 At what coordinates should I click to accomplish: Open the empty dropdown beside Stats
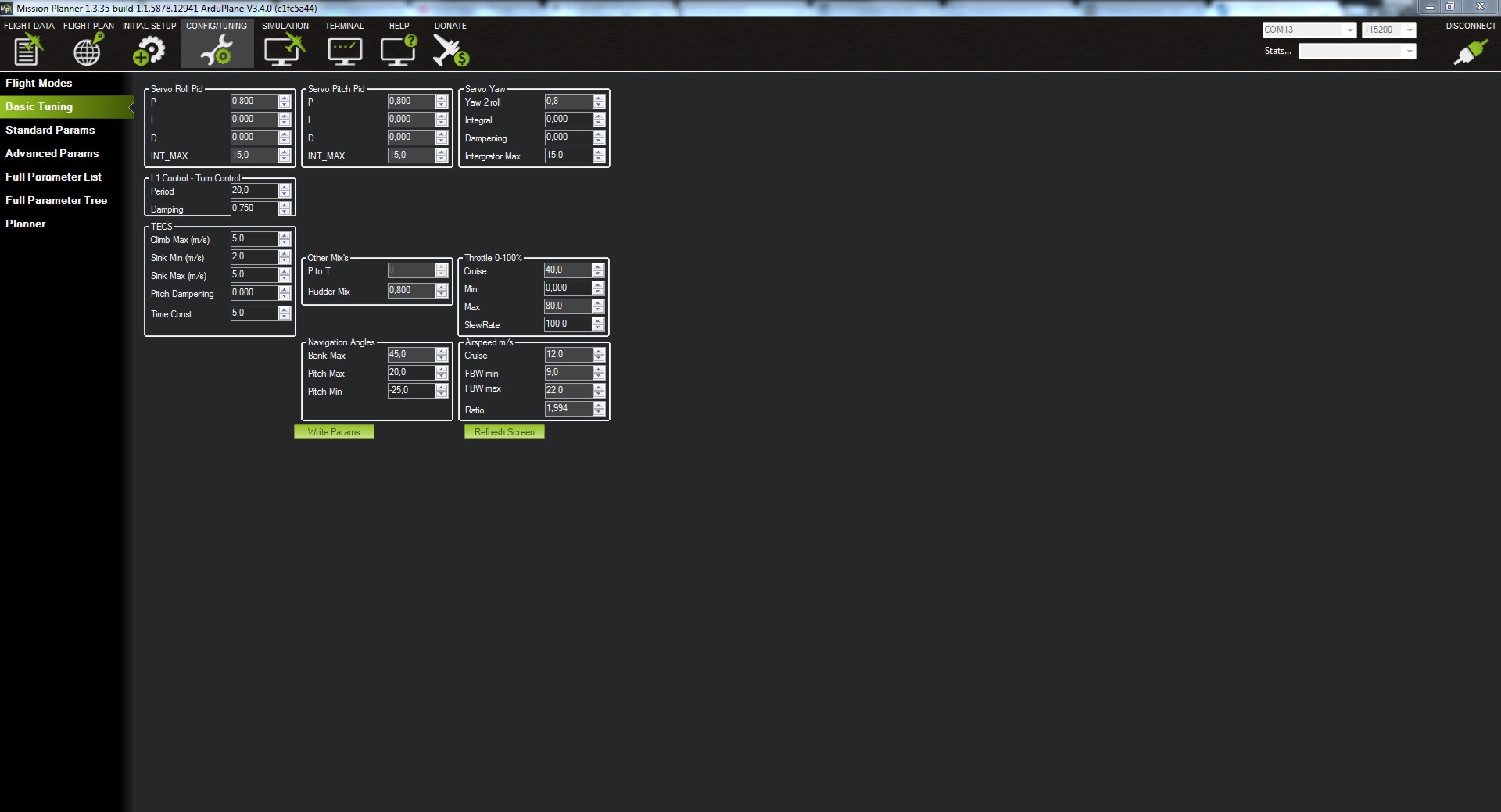(x=1356, y=52)
